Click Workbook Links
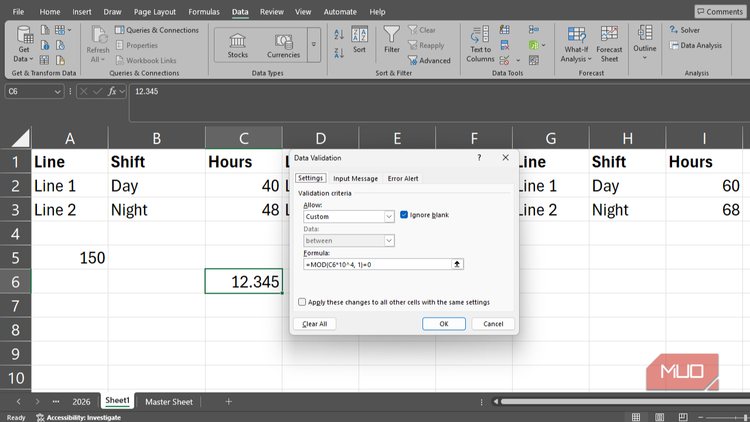This screenshot has height=422, width=750. (146, 61)
